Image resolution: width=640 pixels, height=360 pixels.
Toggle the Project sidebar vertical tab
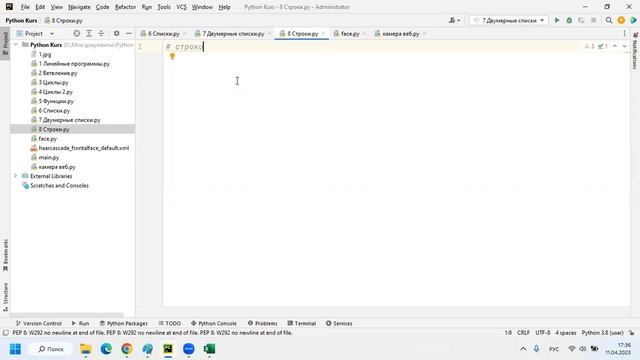click(5, 44)
